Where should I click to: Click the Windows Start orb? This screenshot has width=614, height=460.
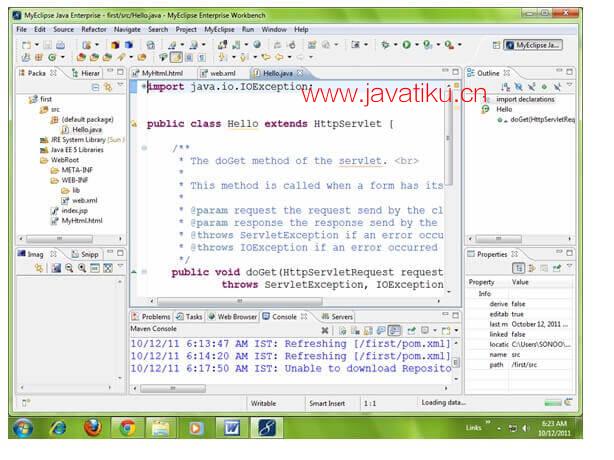(x=23, y=428)
